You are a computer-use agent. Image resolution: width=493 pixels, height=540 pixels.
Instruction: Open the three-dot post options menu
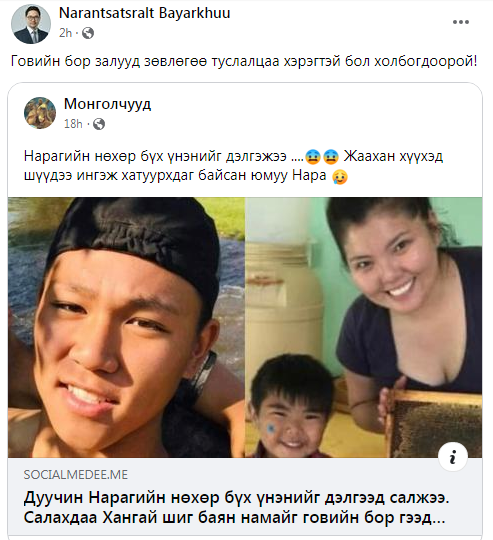pyautogui.click(x=461, y=22)
